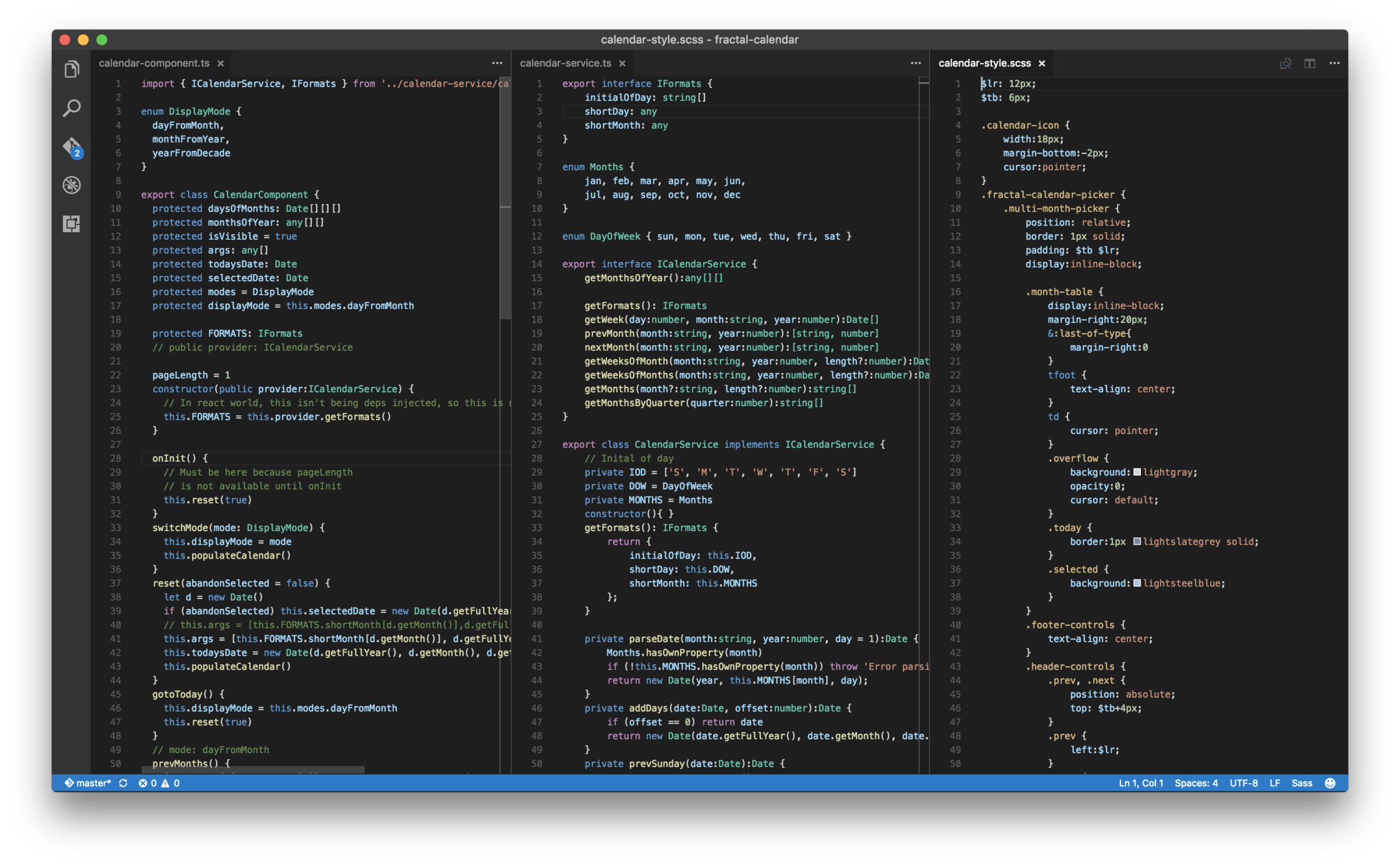The height and width of the screenshot is (866, 1400).
Task: Open more actions menu for calendar-component.ts editor
Action: tap(497, 63)
